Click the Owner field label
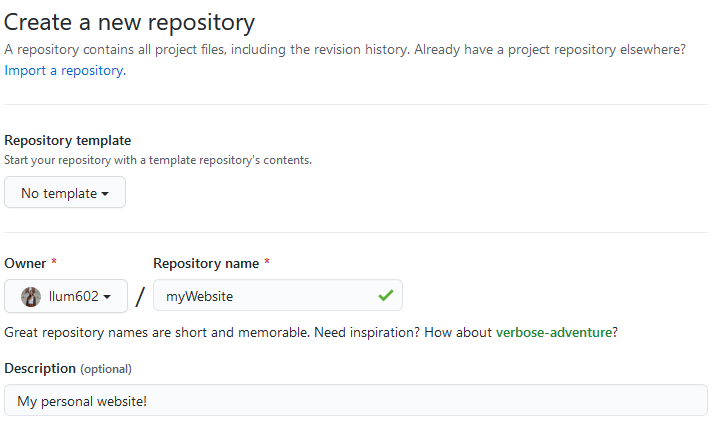The height and width of the screenshot is (427, 722). (x=25, y=263)
